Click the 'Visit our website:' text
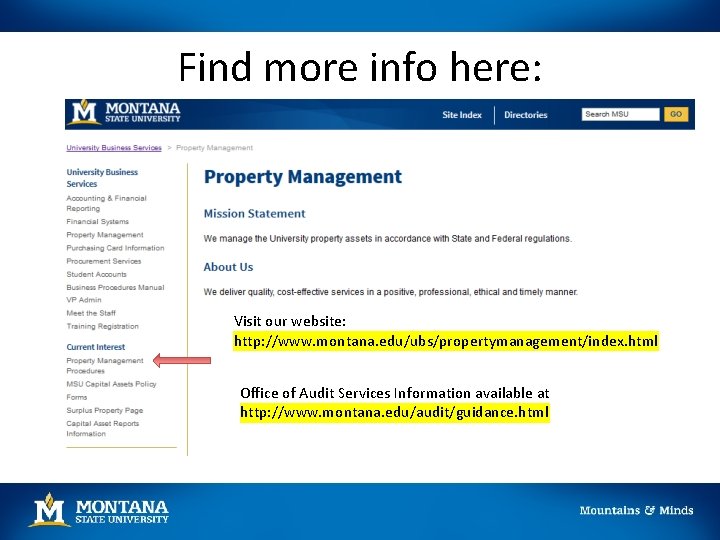 (x=290, y=321)
